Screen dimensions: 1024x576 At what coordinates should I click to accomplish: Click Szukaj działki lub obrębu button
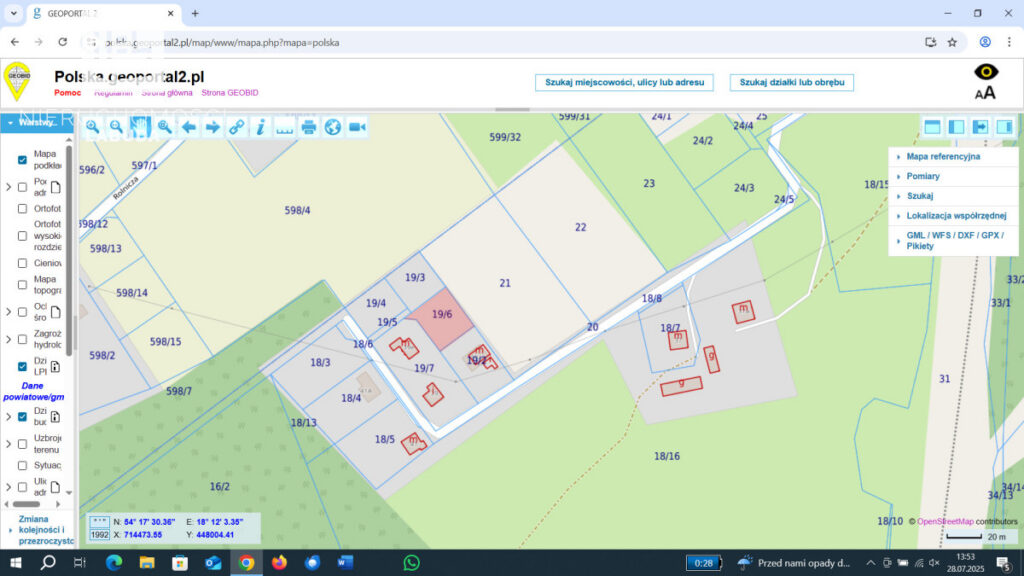[792, 82]
